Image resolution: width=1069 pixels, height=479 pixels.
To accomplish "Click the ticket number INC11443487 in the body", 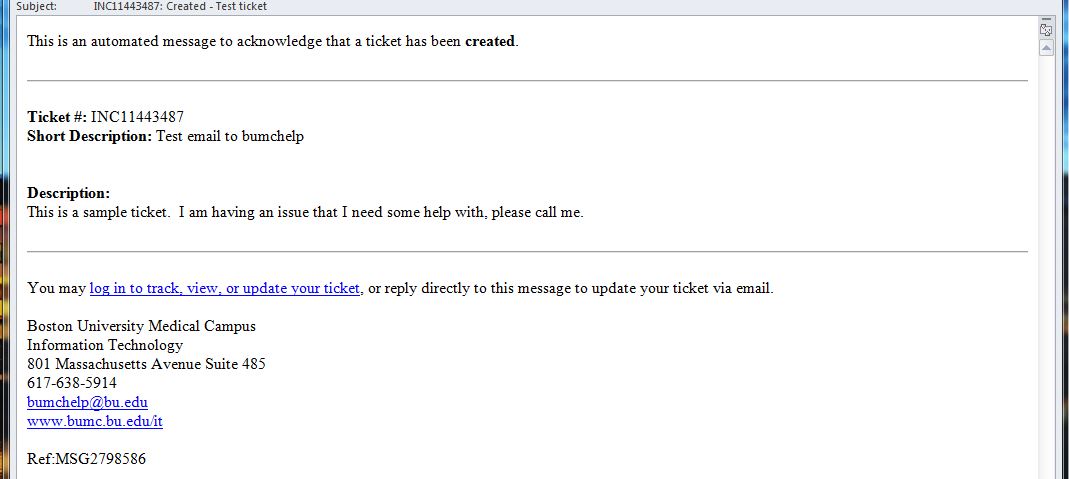I will coord(137,117).
